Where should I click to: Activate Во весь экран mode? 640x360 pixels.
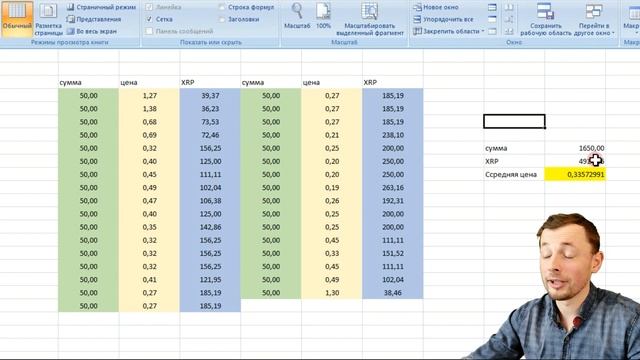[x=92, y=31]
